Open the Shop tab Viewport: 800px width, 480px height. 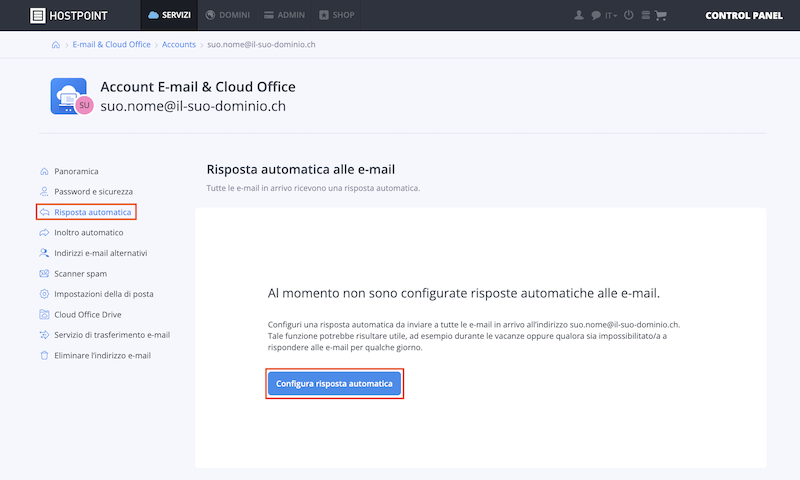point(337,15)
